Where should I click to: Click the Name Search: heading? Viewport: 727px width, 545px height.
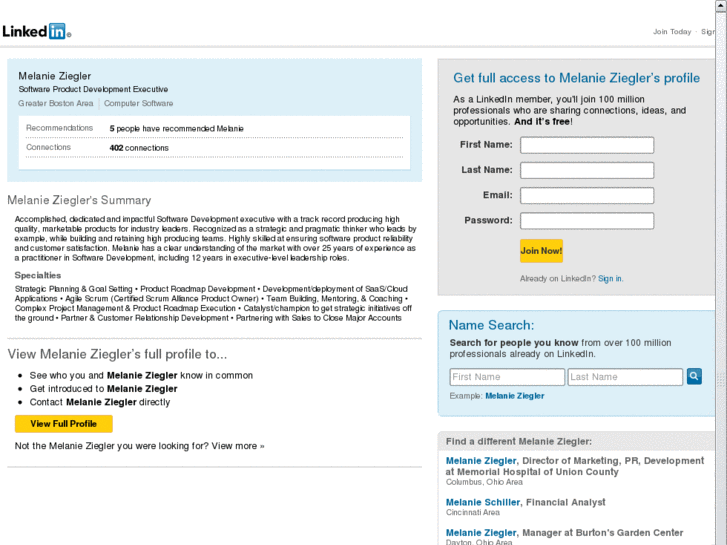coord(491,325)
